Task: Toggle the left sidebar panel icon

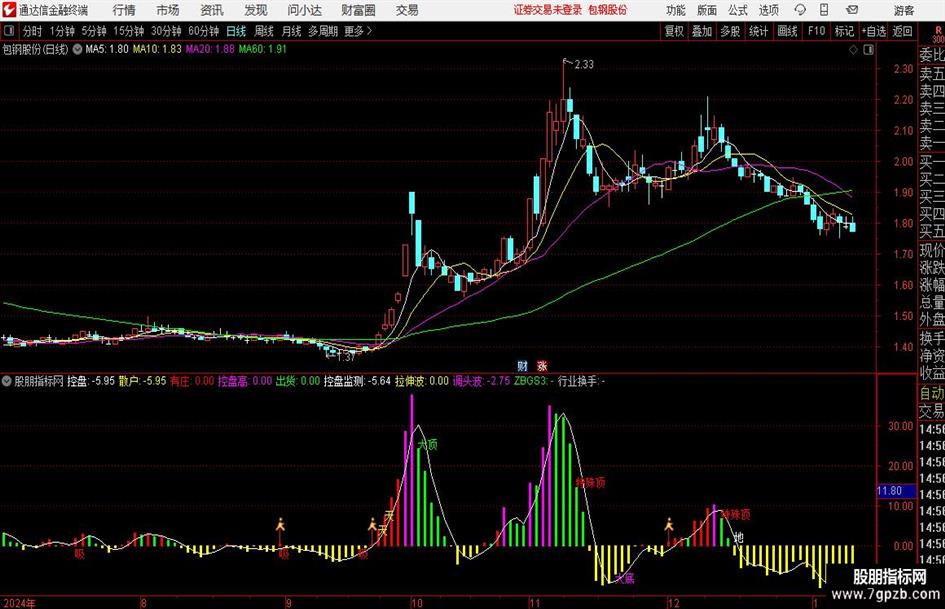Action: pyautogui.click(x=9, y=31)
